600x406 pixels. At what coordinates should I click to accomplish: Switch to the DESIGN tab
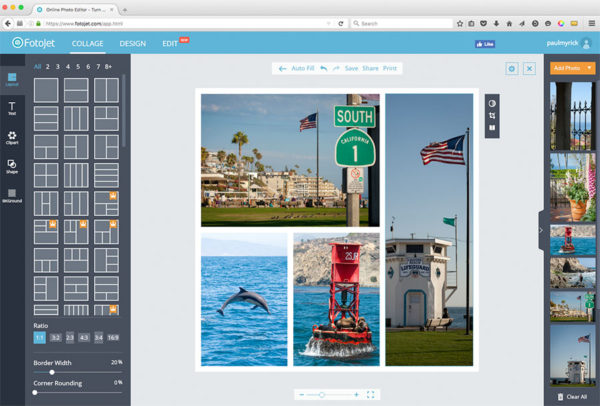pyautogui.click(x=132, y=44)
